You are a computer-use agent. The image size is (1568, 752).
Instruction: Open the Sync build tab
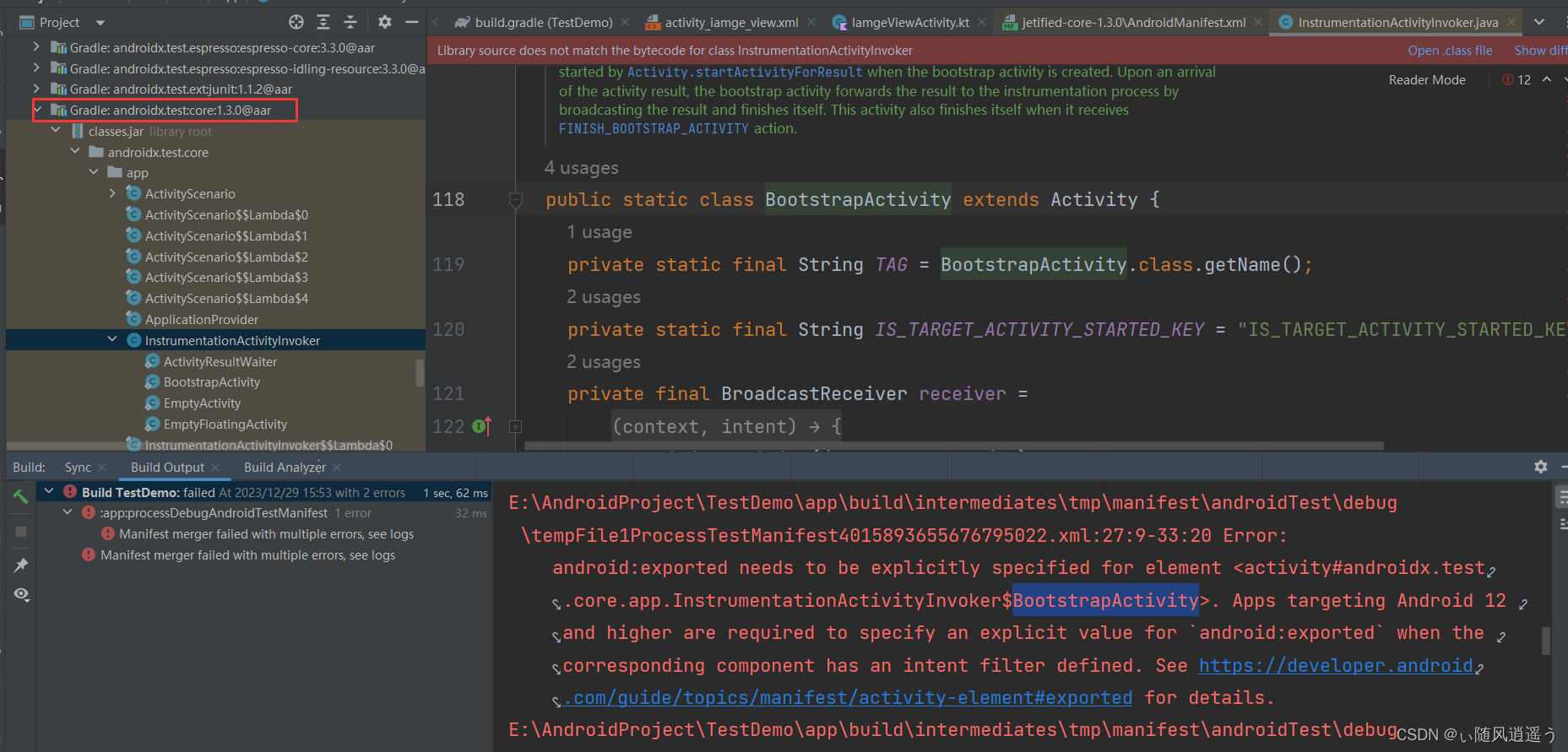tap(78, 468)
